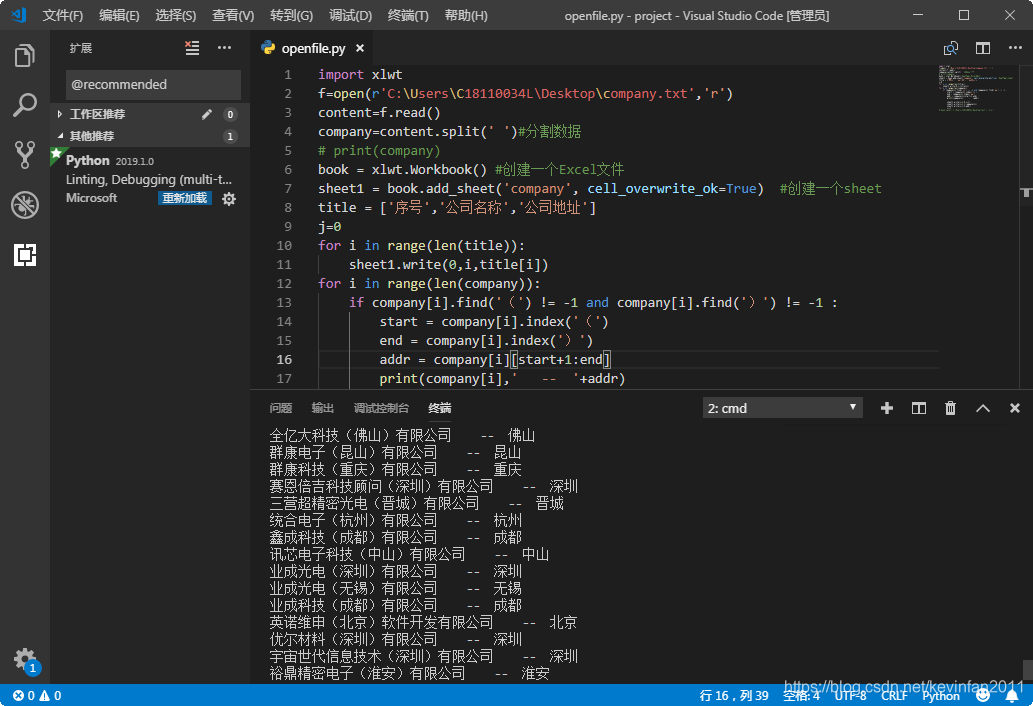Open editor more actions menu

click(1015, 48)
